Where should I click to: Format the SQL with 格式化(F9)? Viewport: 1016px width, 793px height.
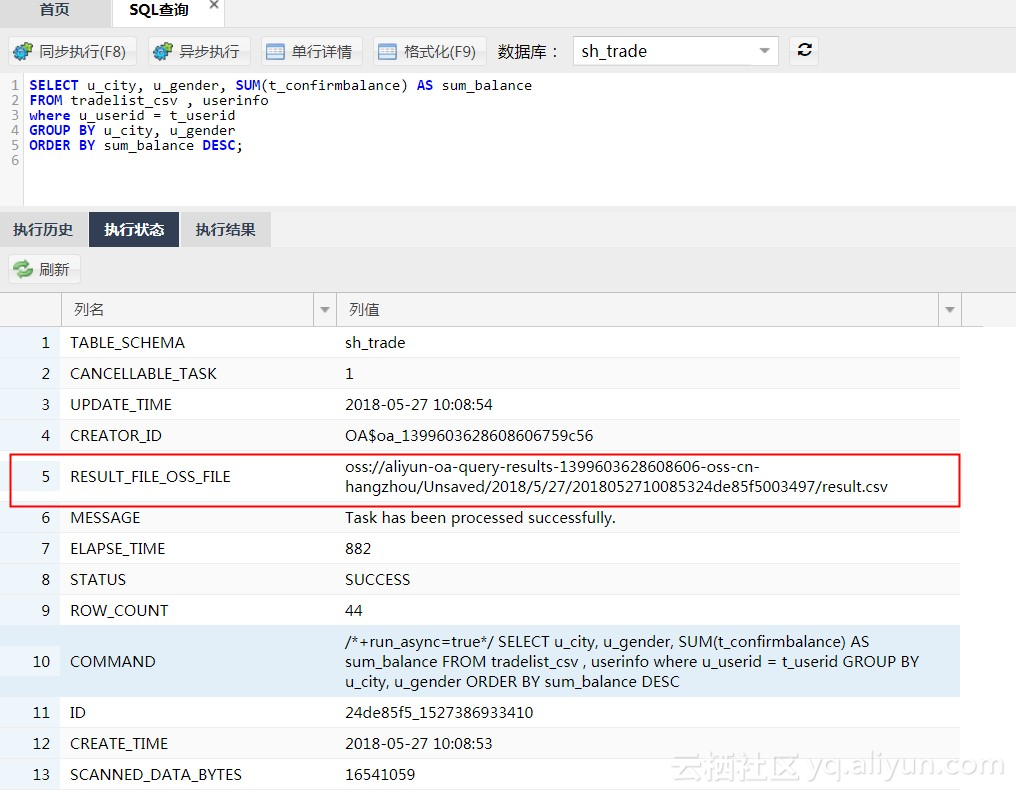pyautogui.click(x=429, y=51)
